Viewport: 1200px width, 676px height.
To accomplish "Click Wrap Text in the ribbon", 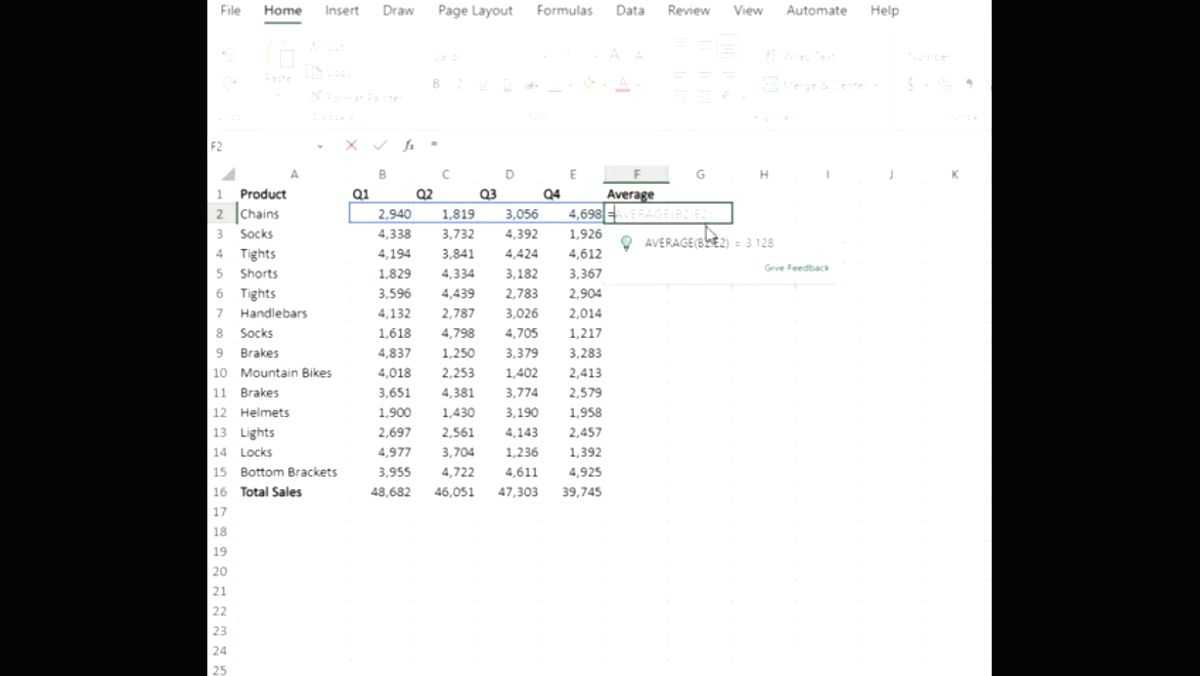I will (x=800, y=56).
